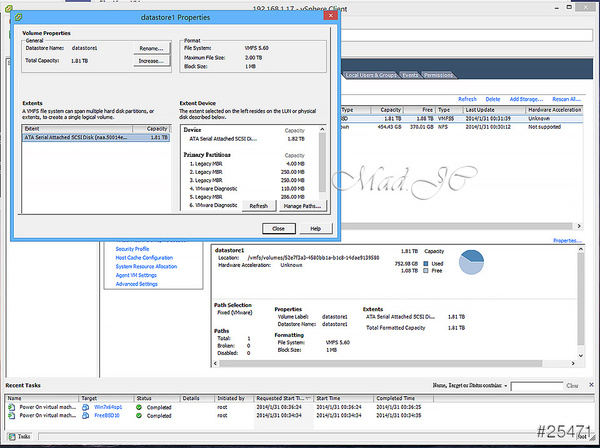Click the Completed status icon for Win7x64sp1
This screenshot has width=600, height=448.
click(x=141, y=408)
